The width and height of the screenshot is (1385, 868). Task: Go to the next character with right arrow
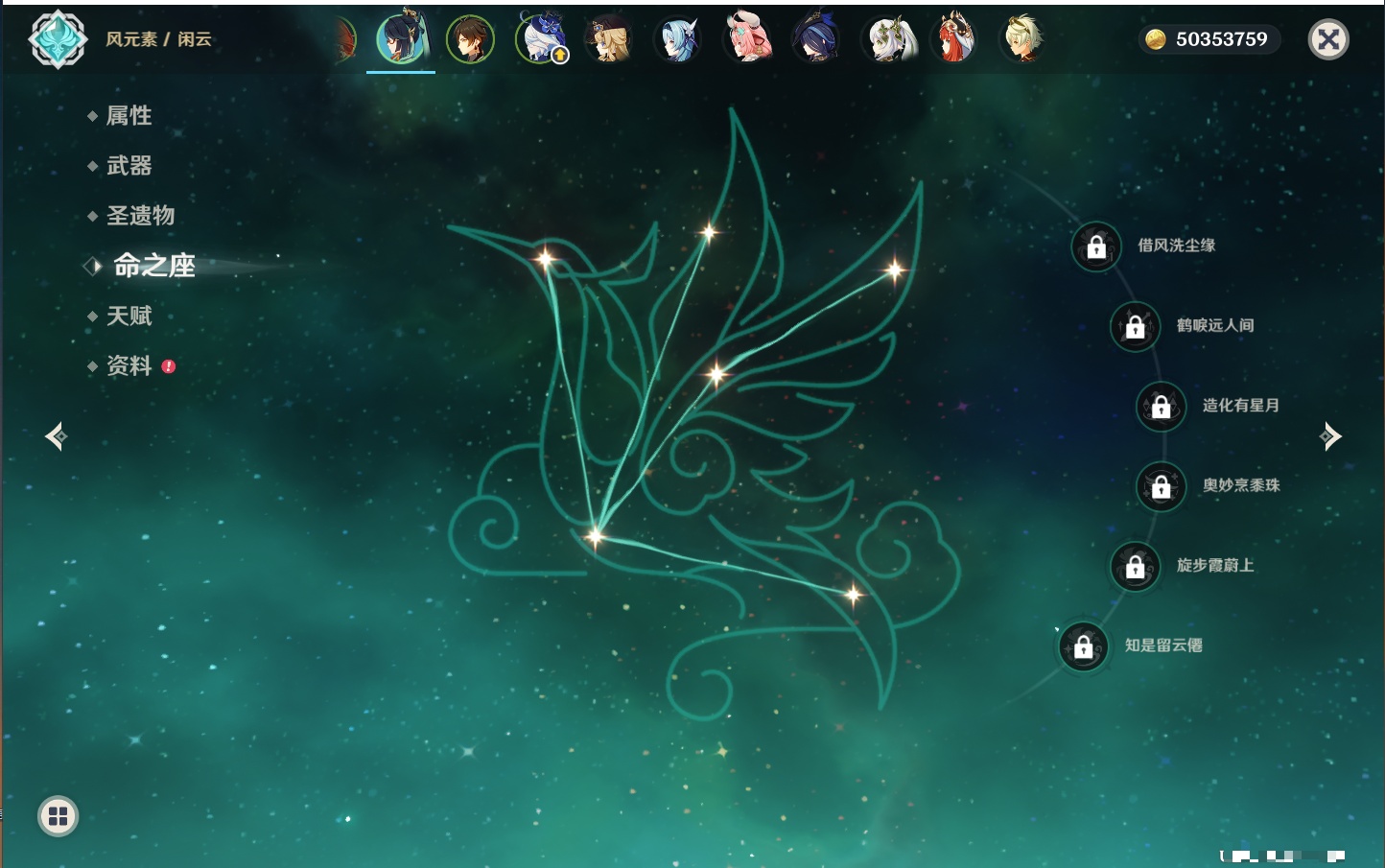click(1330, 436)
